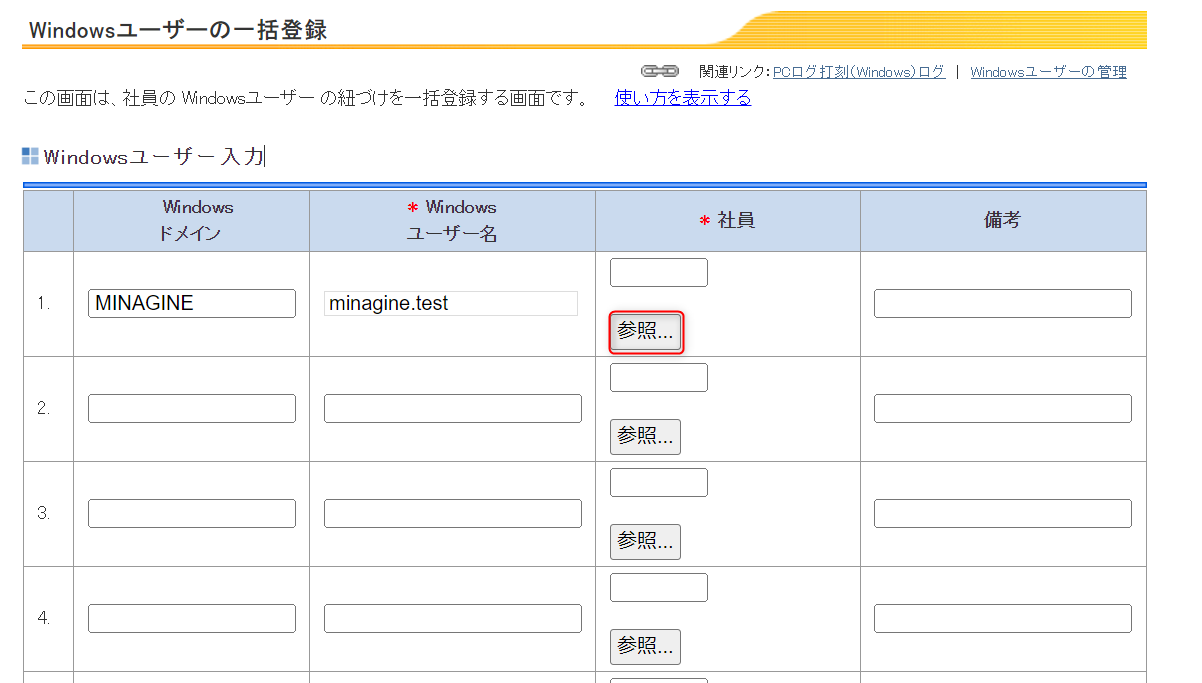Image resolution: width=1202 pixels, height=683 pixels.
Task: Click the 関連リンク label text
Action: (x=735, y=72)
